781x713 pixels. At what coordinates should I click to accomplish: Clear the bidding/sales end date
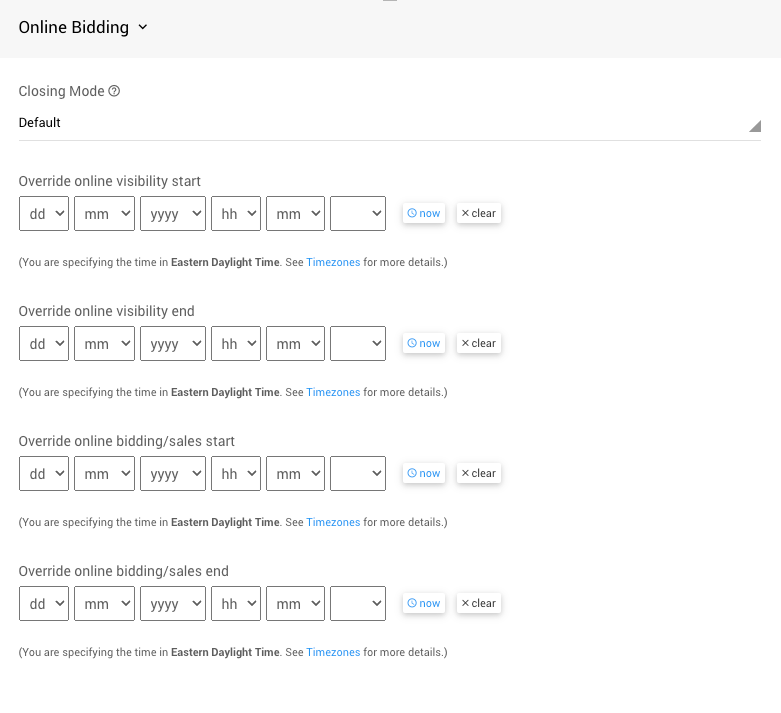pyautogui.click(x=478, y=603)
